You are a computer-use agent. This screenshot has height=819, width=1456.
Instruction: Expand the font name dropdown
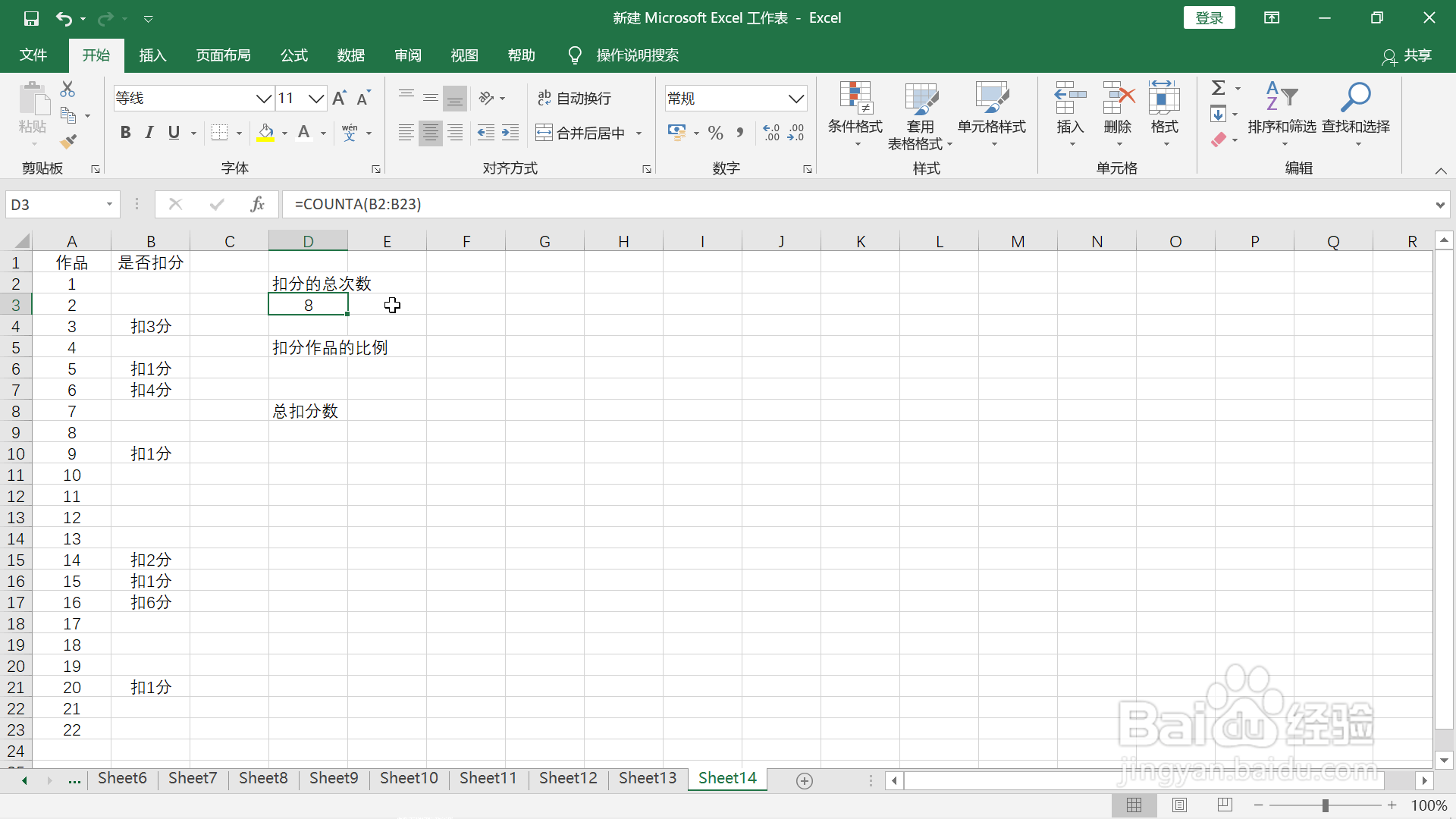pos(263,98)
